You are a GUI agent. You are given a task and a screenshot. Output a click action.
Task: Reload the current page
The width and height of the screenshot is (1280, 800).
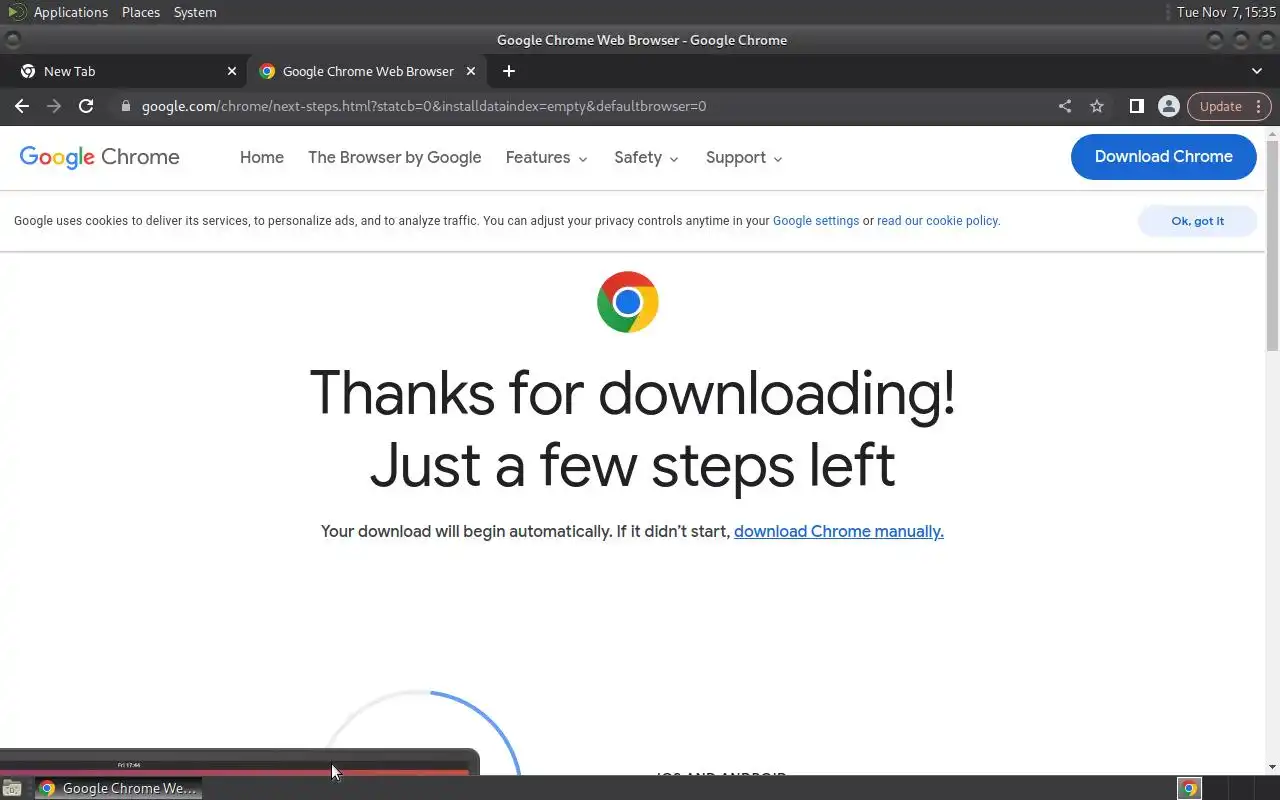point(86,106)
